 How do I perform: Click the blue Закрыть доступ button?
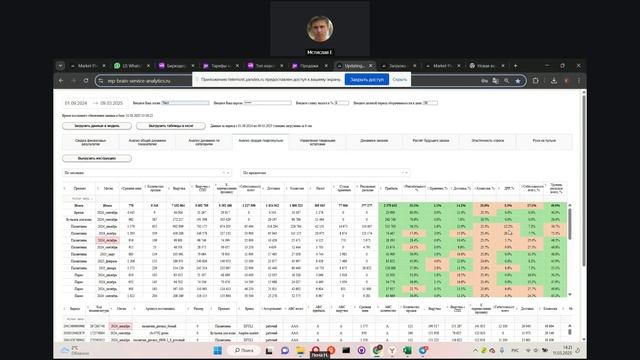tap(367, 79)
